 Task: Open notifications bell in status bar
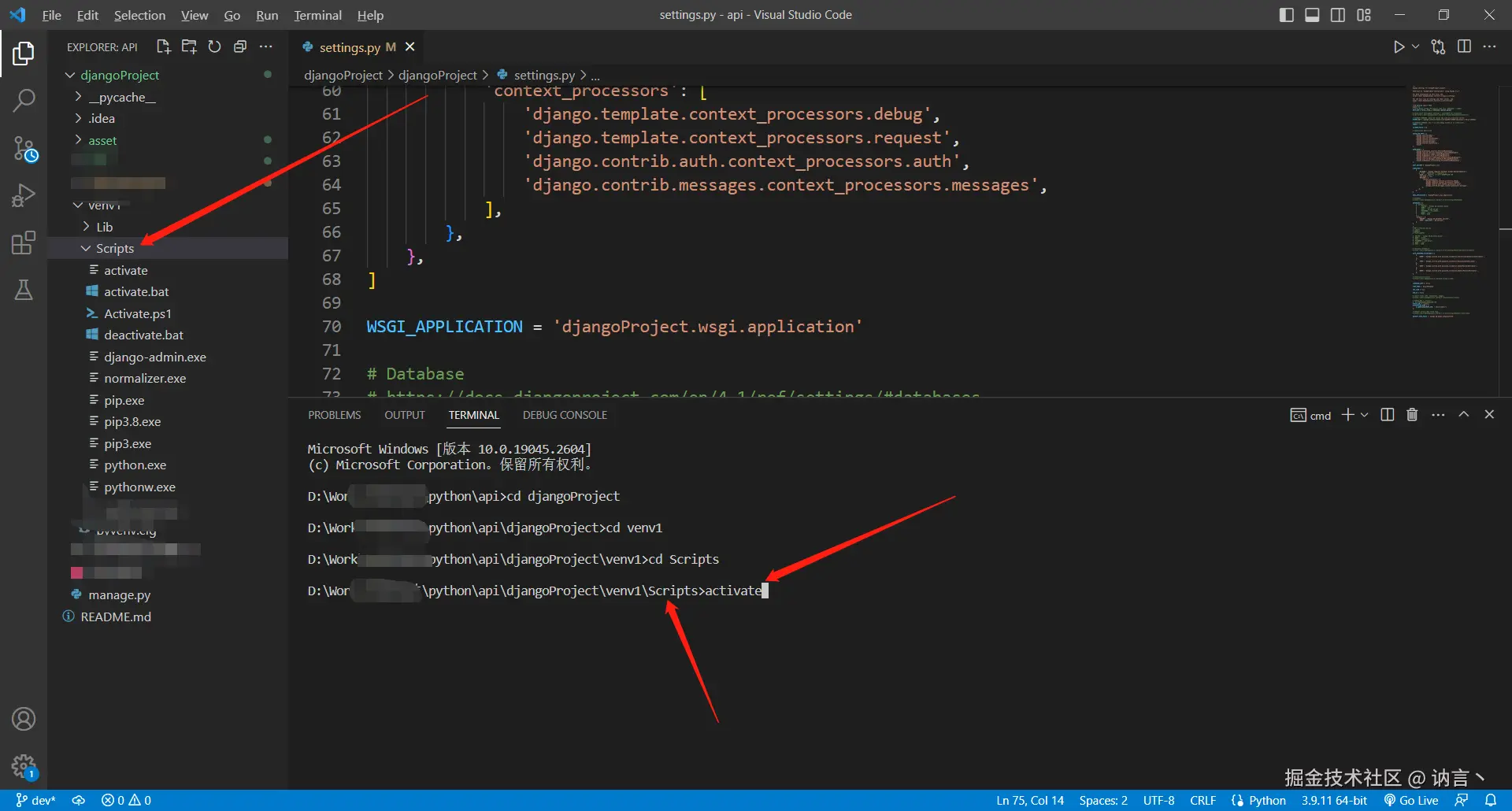tap(1491, 800)
